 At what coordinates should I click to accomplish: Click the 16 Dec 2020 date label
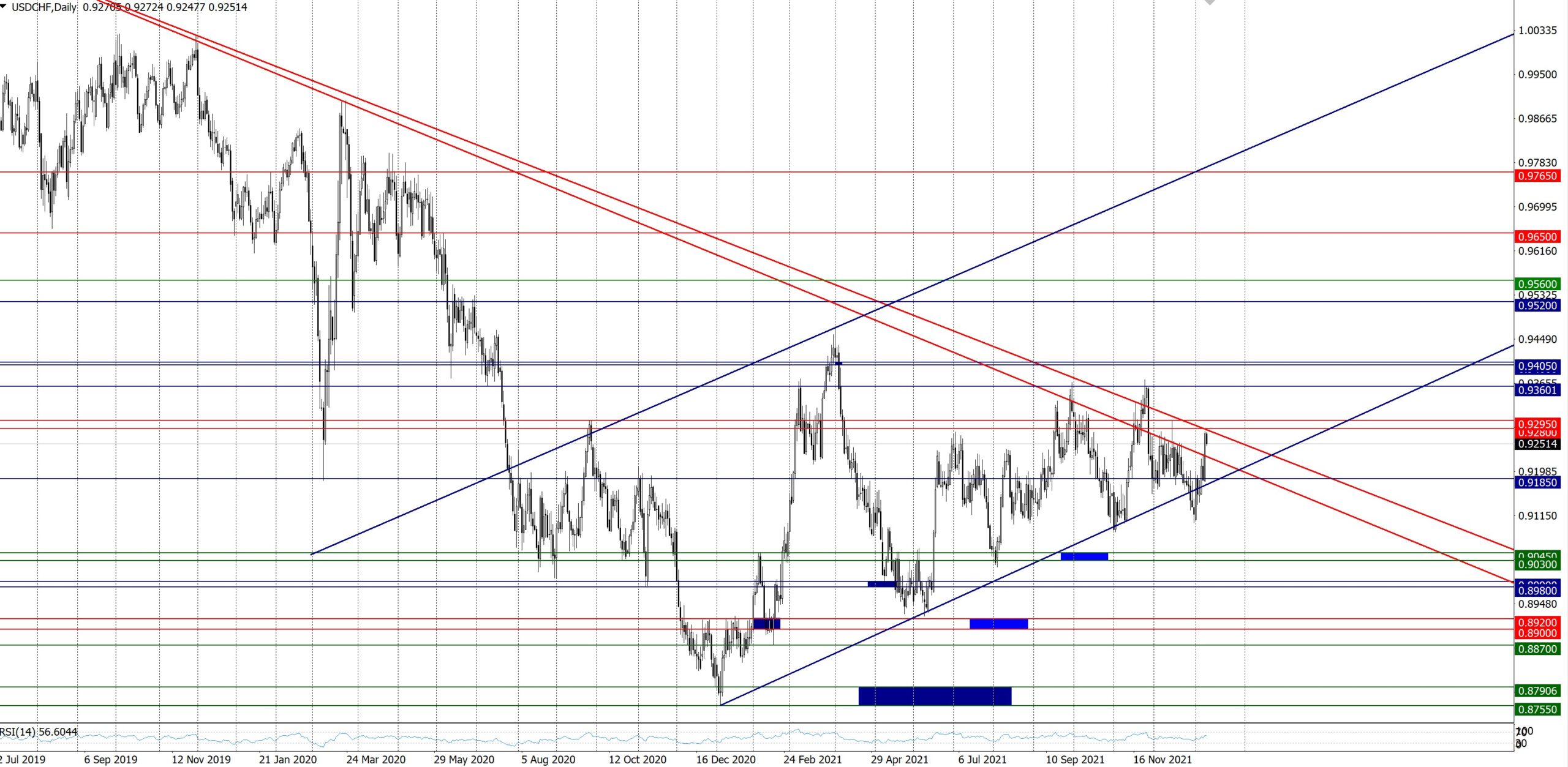(x=726, y=760)
